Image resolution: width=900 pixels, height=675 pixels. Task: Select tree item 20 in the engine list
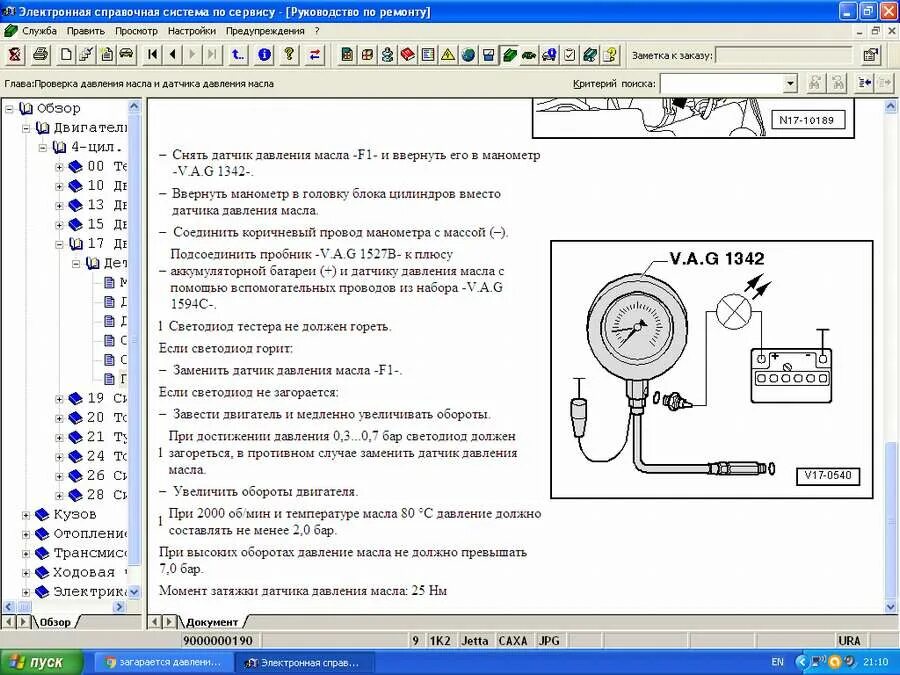pos(98,418)
